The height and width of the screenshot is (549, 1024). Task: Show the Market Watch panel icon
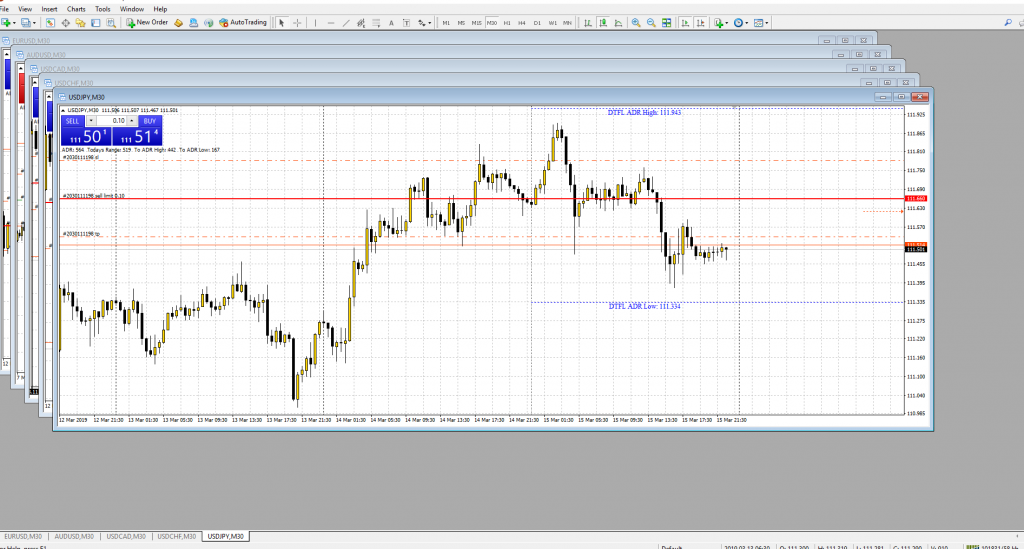pos(50,23)
